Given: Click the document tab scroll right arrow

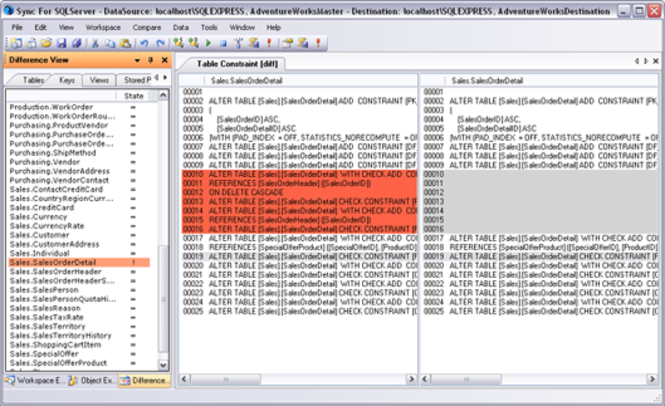Looking at the screenshot, I should click(646, 61).
